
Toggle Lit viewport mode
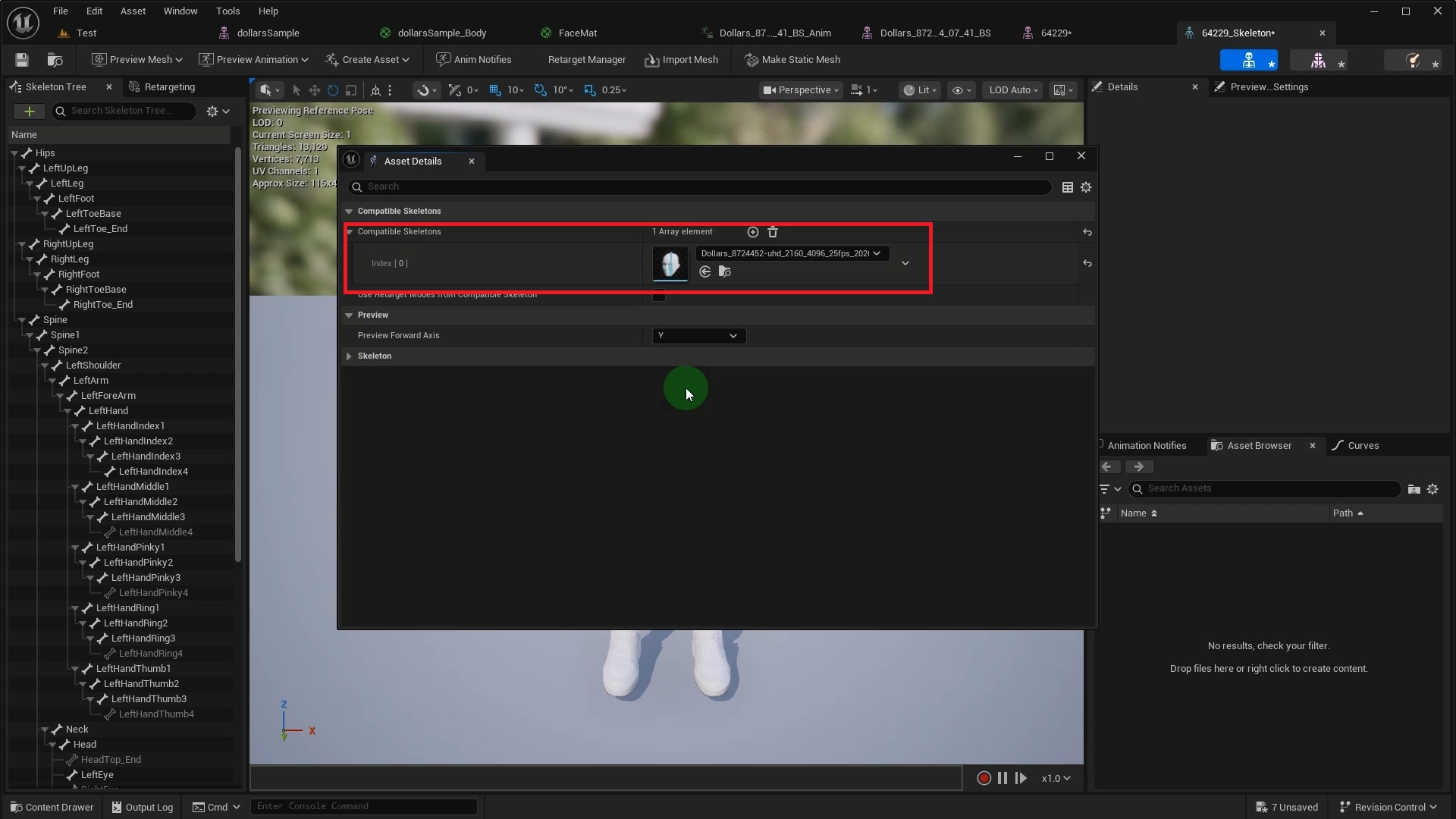(919, 90)
